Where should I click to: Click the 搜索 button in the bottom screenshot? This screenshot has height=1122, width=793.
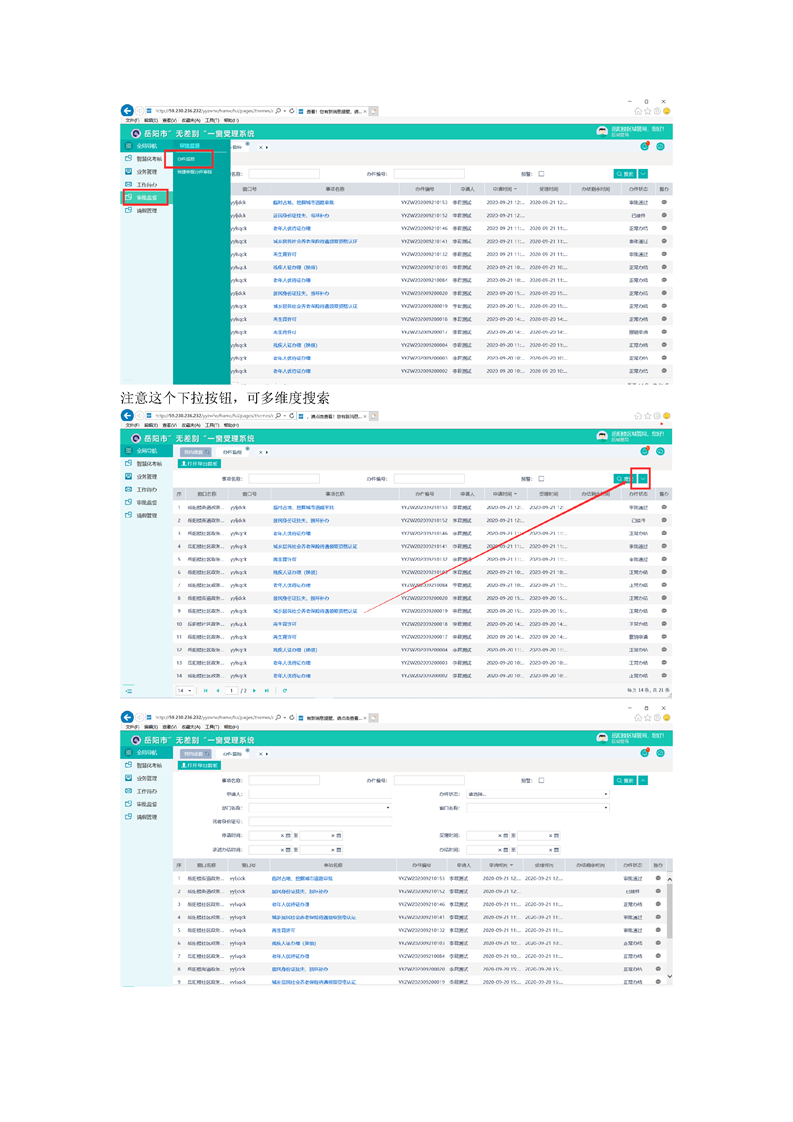pos(624,780)
